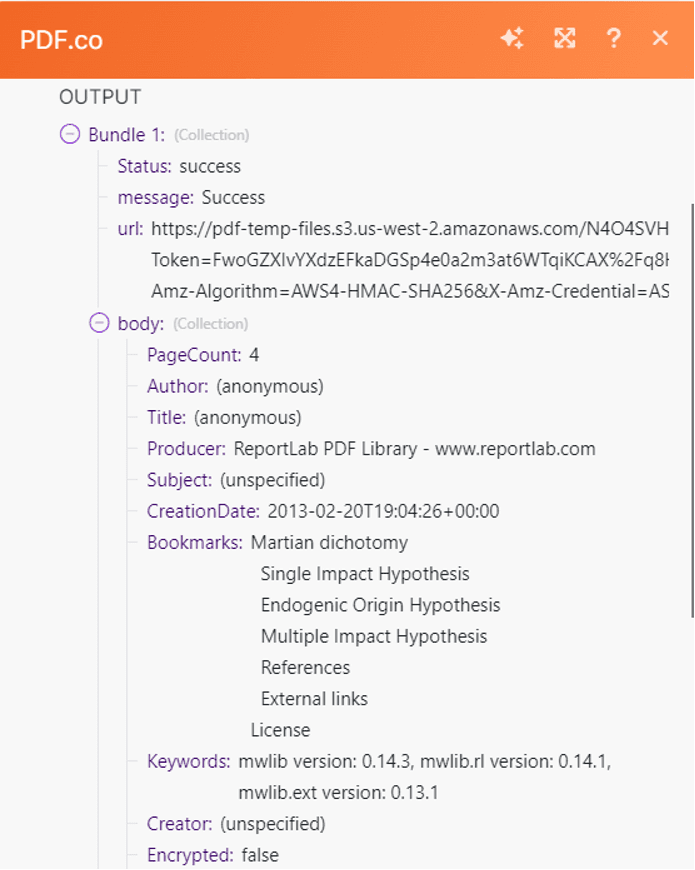Click the pdf-temp-files amazonaws URL value

coord(409,229)
